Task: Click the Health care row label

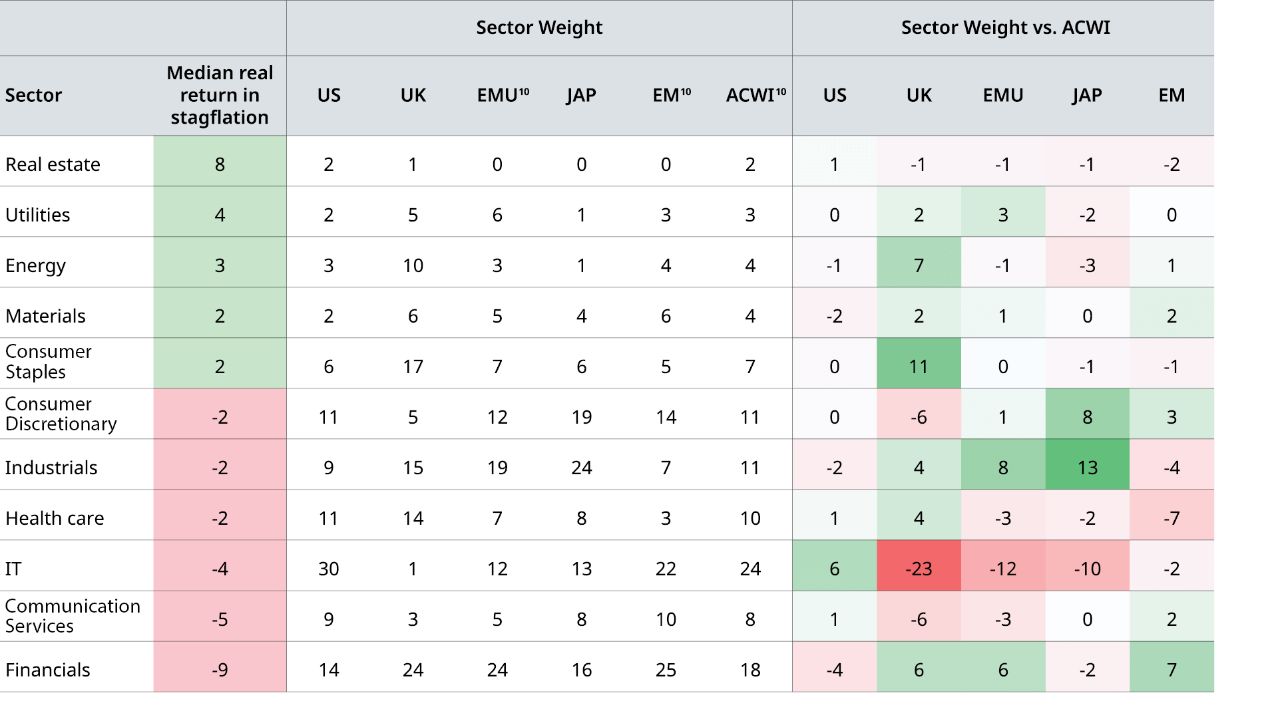Action: (55, 518)
